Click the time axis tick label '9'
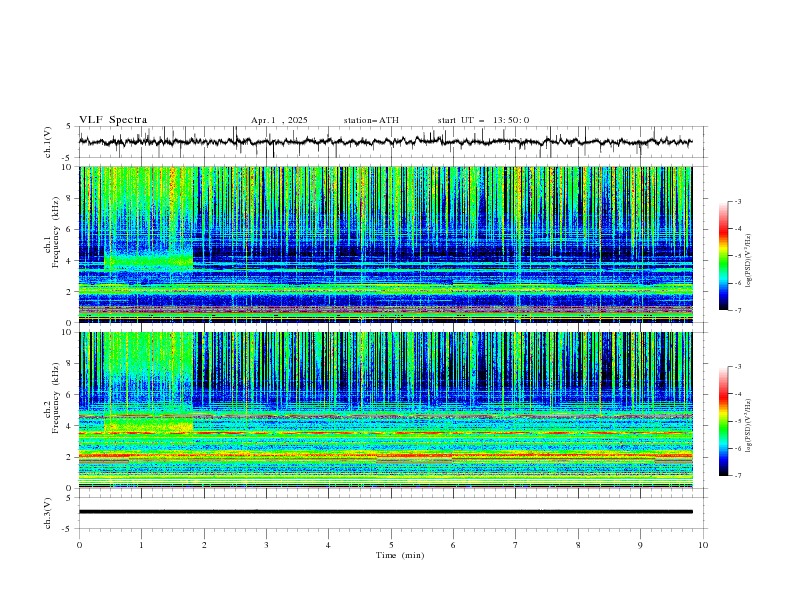The image size is (792, 612). pos(640,545)
